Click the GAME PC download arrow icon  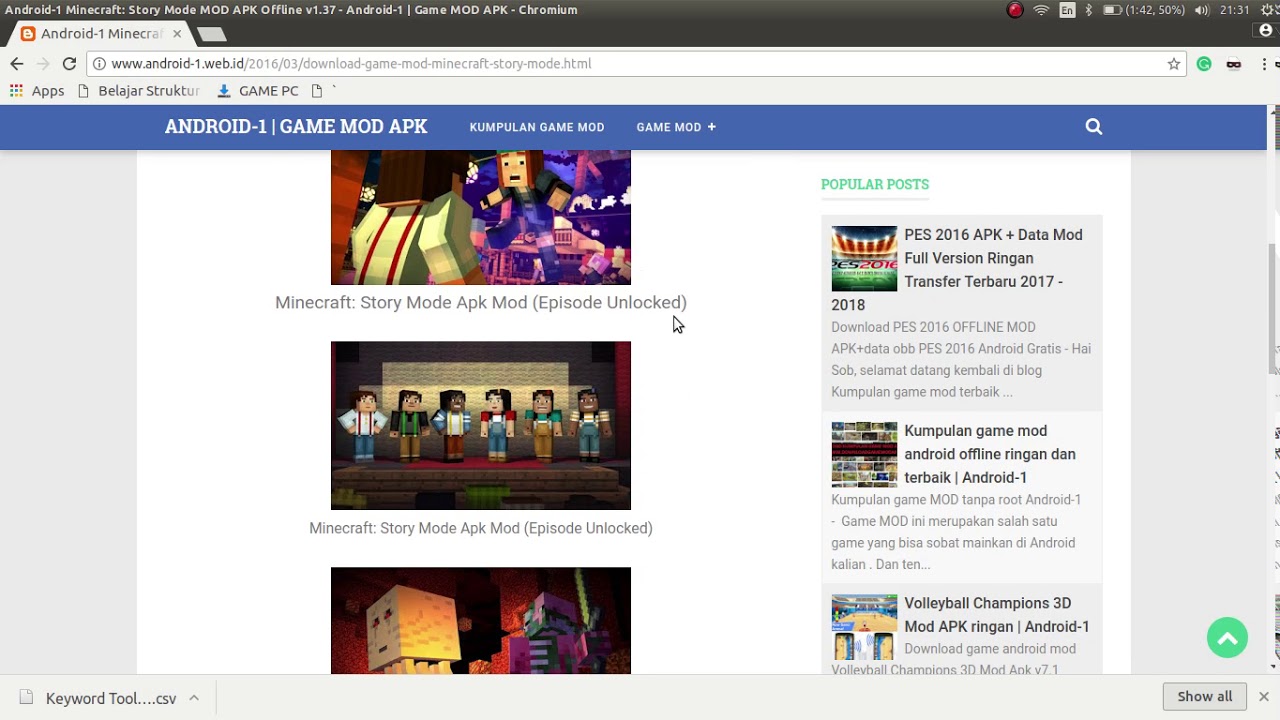pos(224,90)
